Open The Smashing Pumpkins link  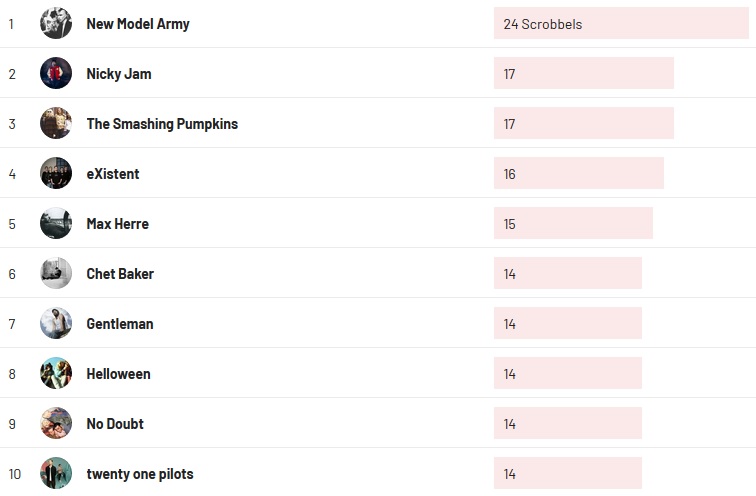pos(162,124)
